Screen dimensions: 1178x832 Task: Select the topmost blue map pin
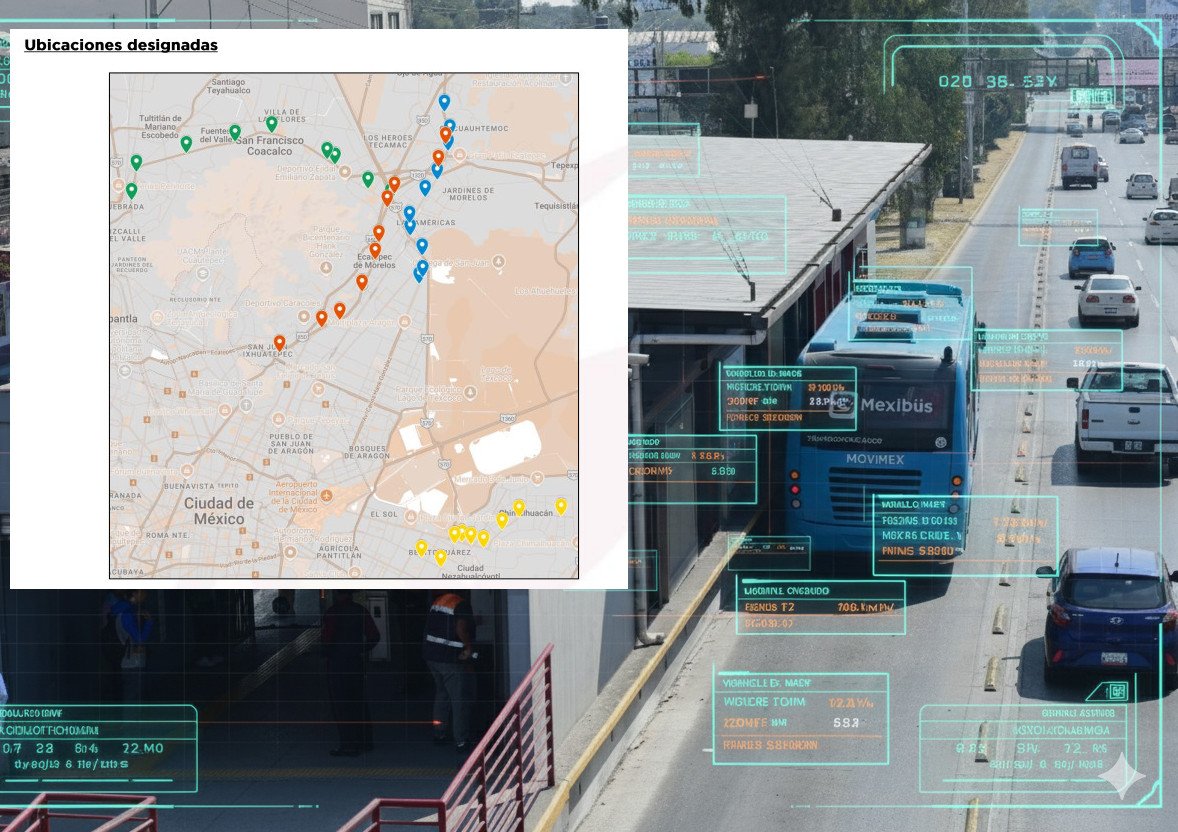point(444,101)
